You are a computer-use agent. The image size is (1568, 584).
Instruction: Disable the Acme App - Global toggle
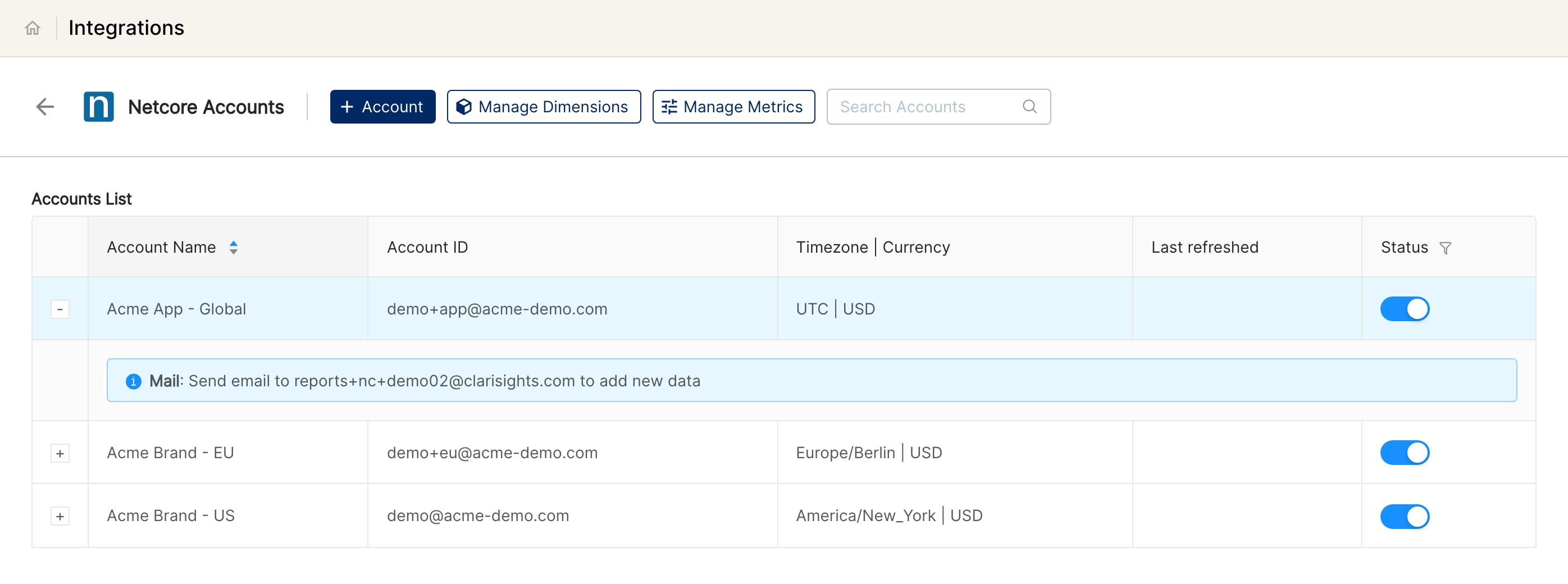coord(1404,309)
